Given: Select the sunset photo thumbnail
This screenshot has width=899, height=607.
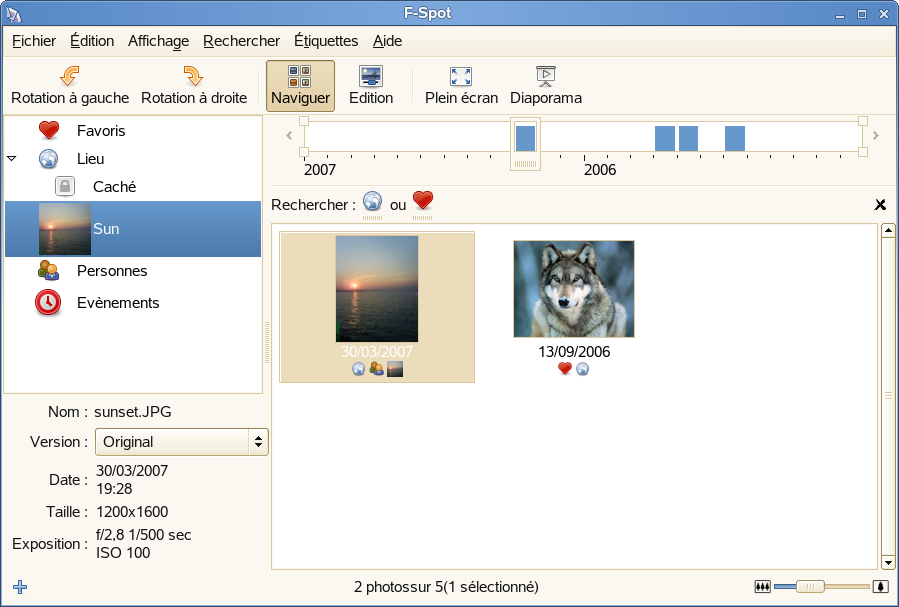Looking at the screenshot, I should pyautogui.click(x=377, y=289).
